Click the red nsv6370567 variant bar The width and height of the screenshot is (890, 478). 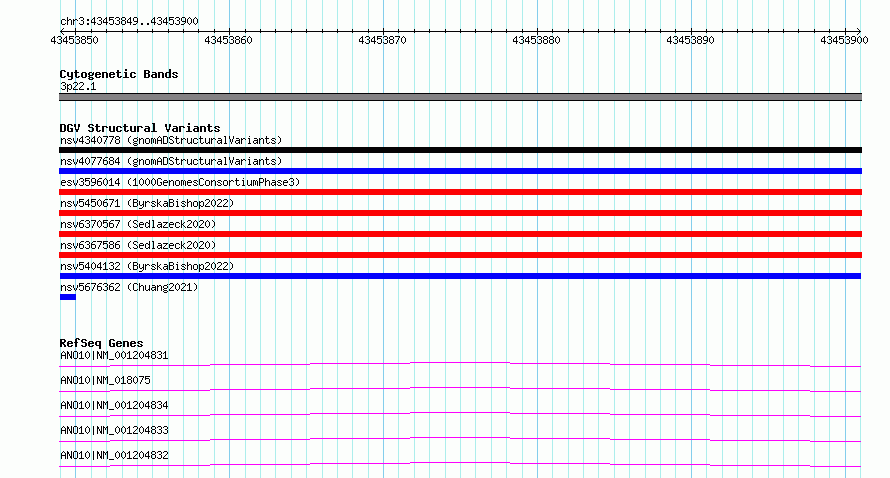pos(460,234)
